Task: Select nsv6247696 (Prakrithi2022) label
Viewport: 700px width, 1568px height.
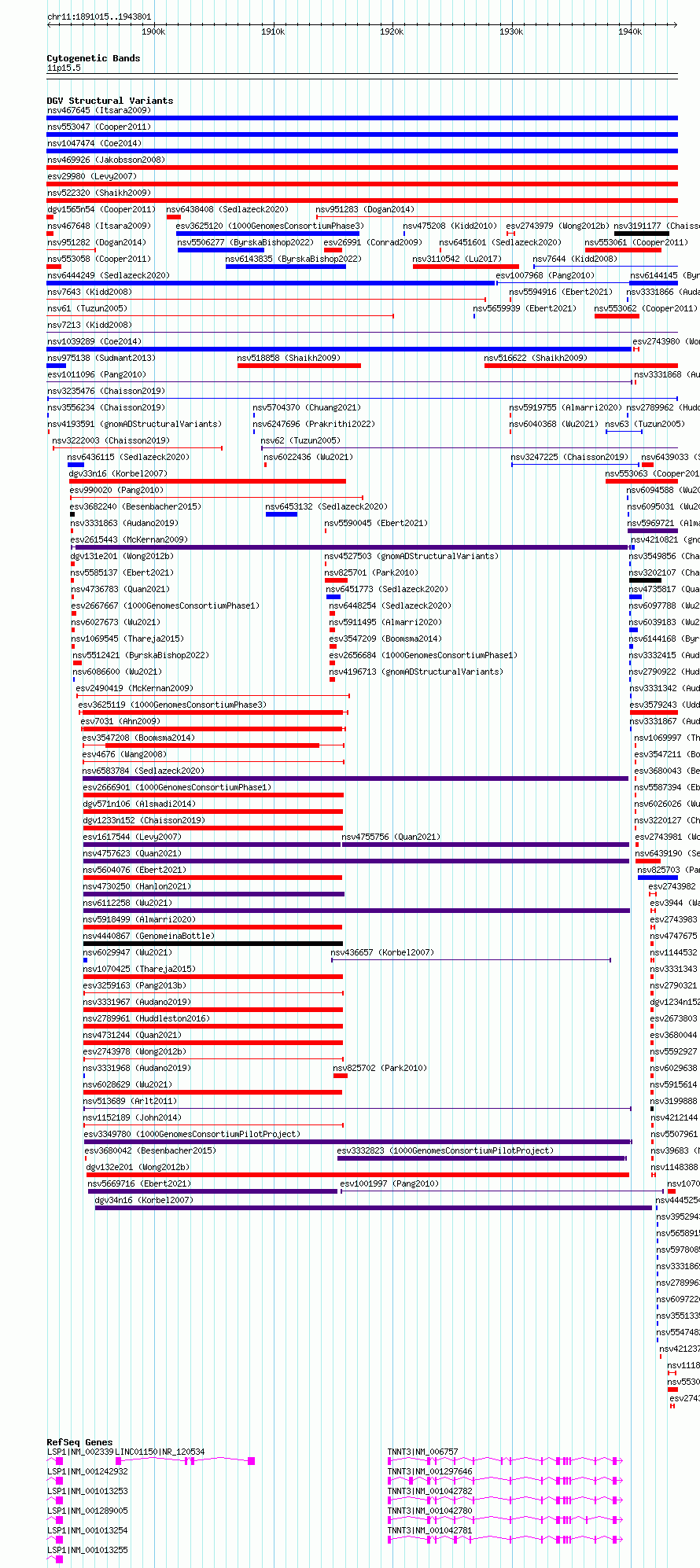Action: pos(314,424)
